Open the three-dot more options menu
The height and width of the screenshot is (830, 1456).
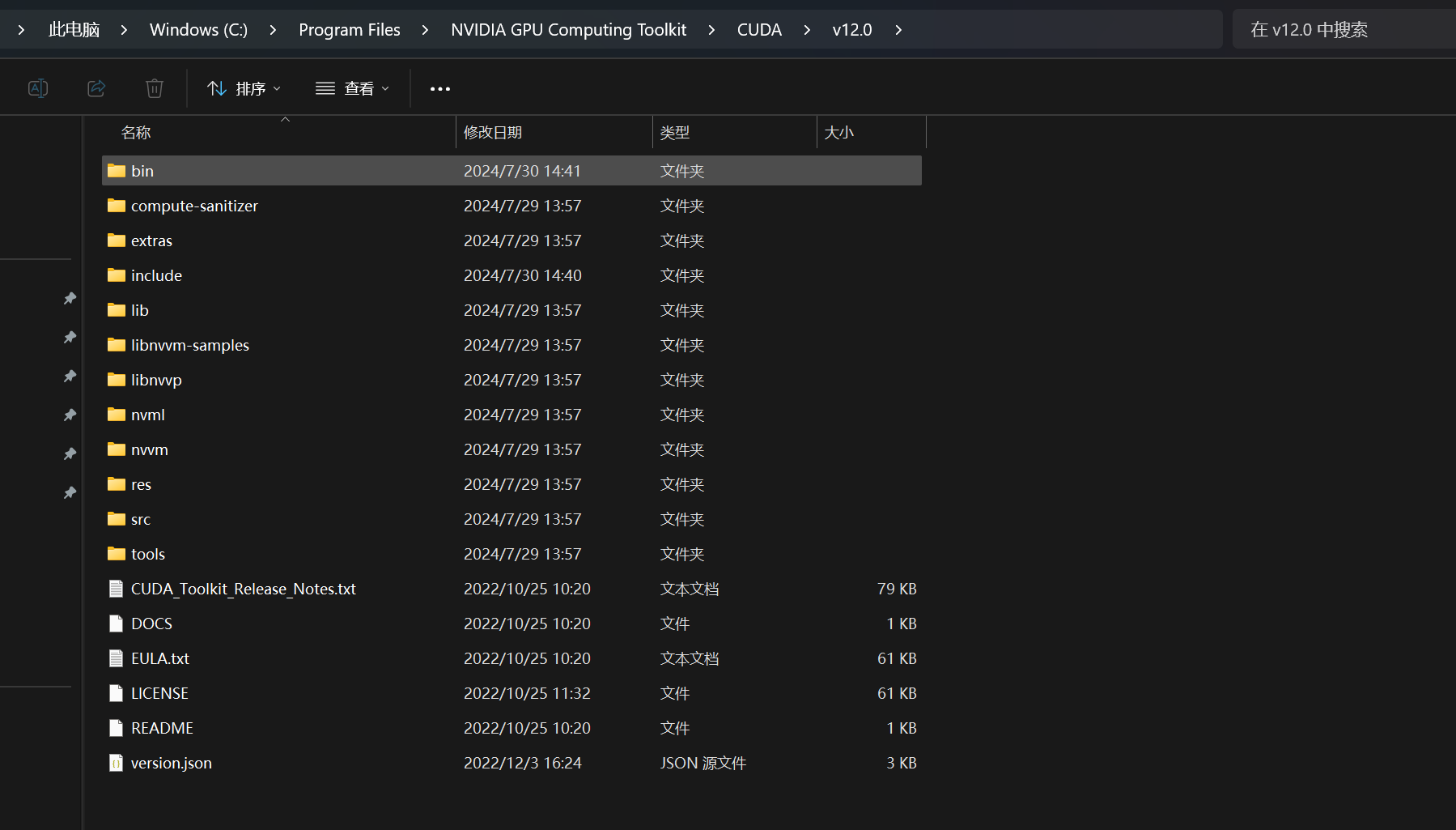coord(440,88)
